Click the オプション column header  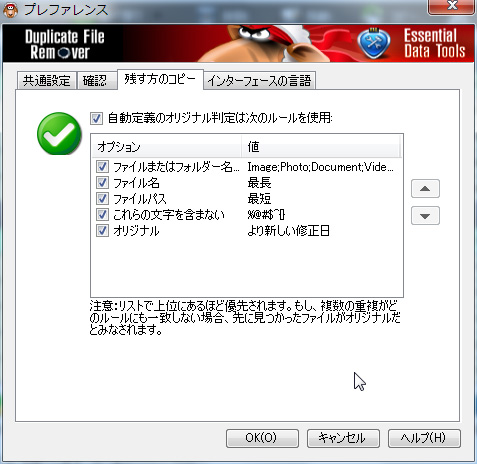coord(167,147)
